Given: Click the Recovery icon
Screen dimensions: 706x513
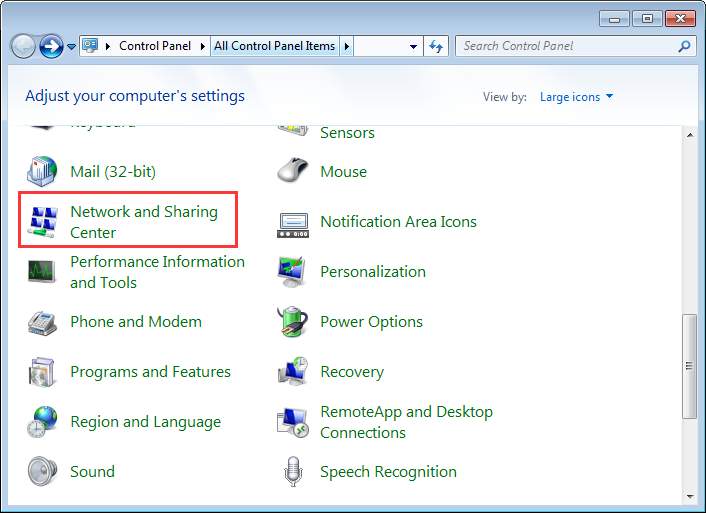Looking at the screenshot, I should (293, 371).
